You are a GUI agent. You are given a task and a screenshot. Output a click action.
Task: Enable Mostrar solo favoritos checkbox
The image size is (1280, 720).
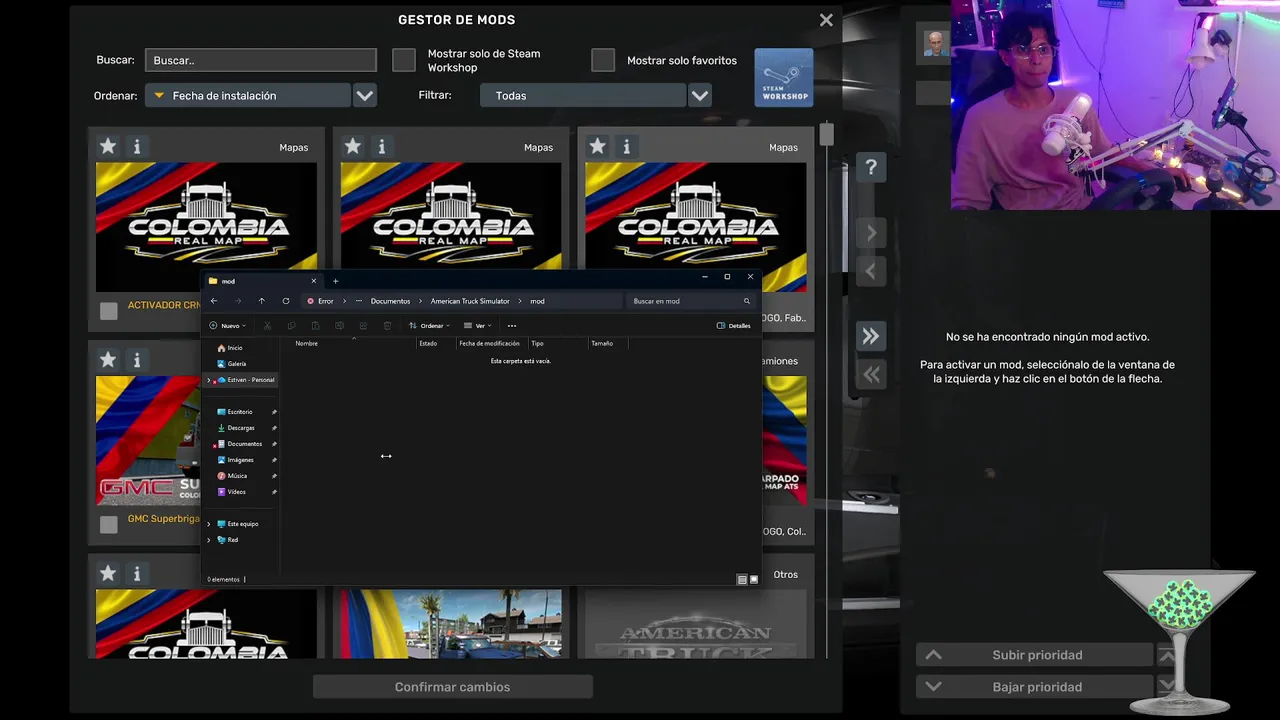603,60
